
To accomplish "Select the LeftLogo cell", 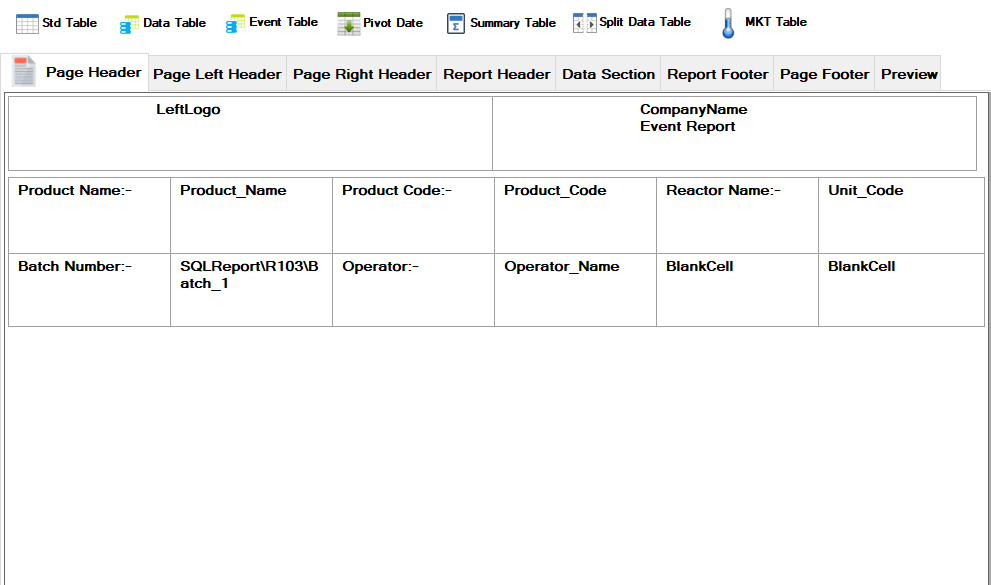I will (250, 133).
